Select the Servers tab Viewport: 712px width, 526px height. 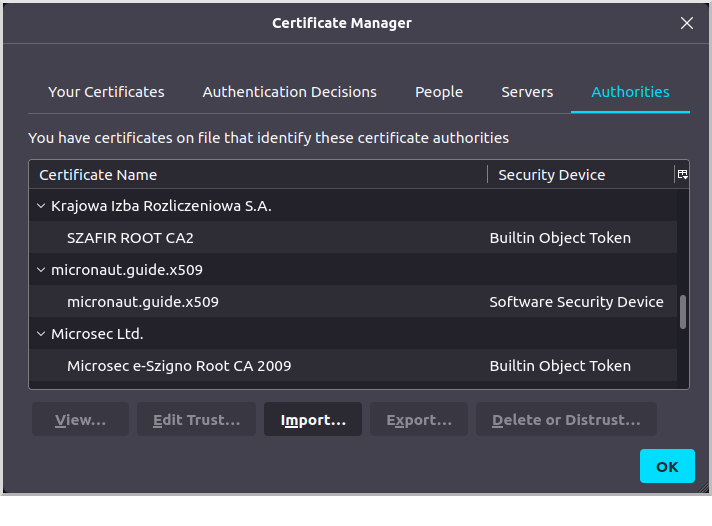pyautogui.click(x=527, y=92)
